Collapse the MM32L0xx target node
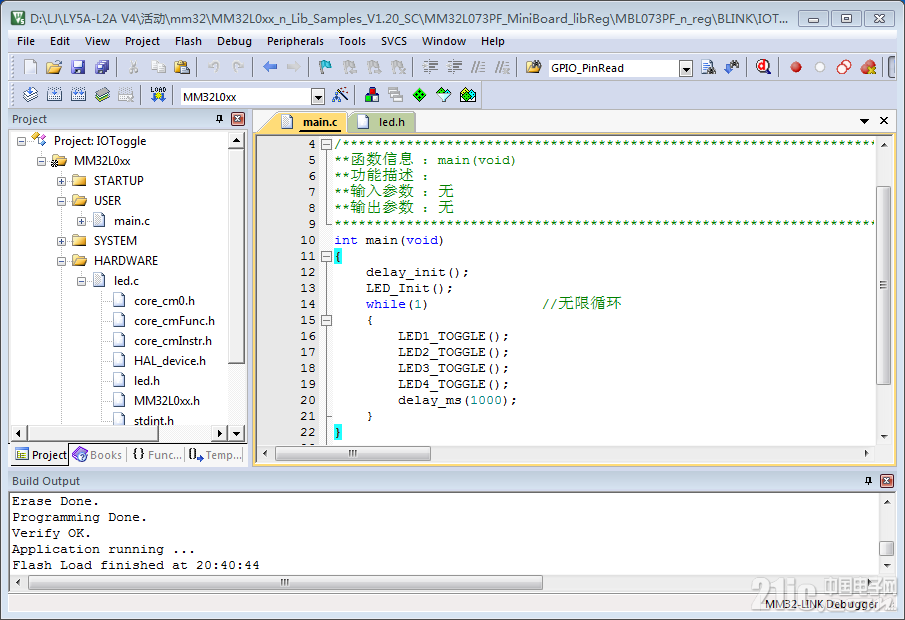 42,161
